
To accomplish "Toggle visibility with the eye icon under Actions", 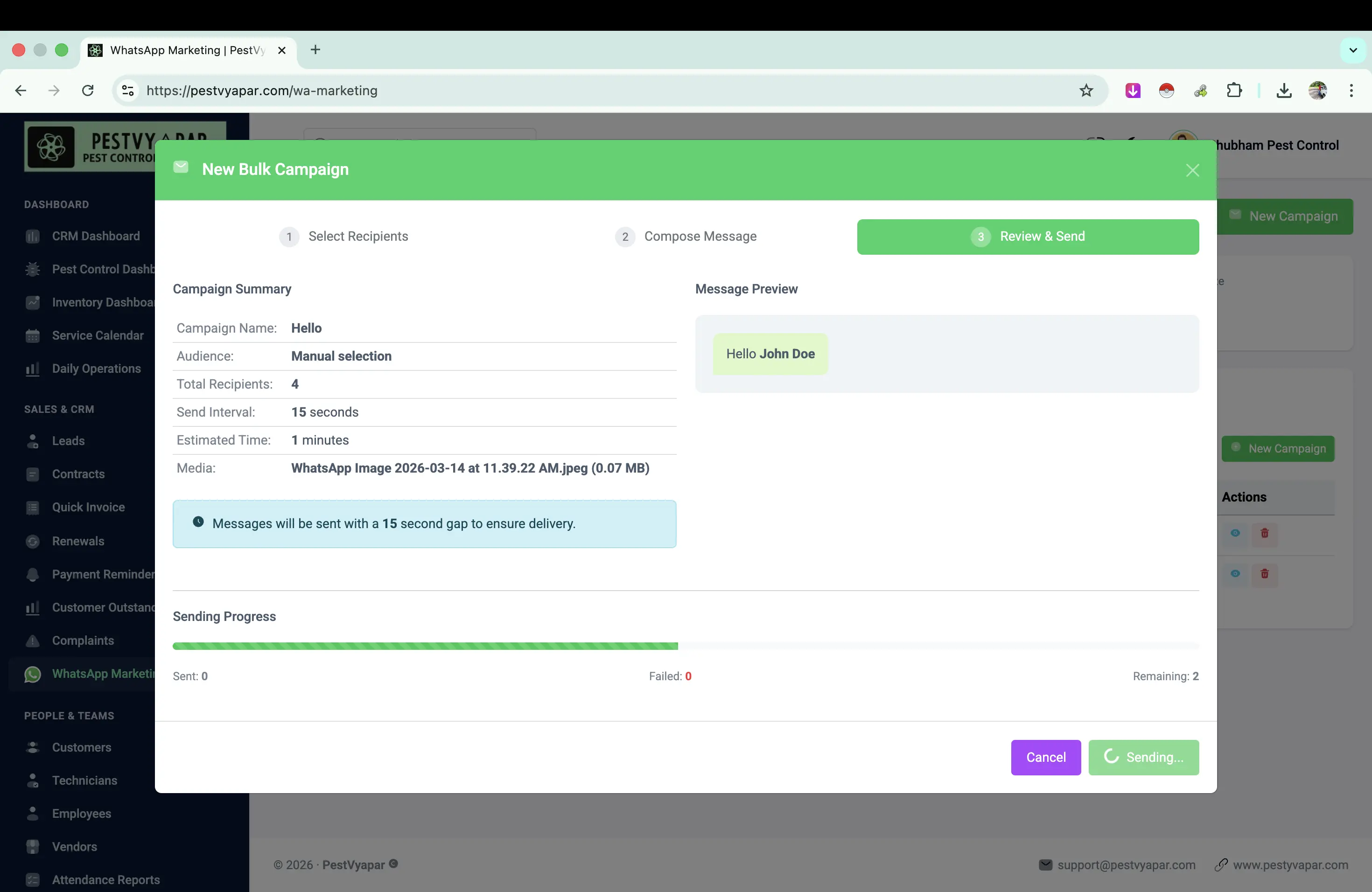I will click(x=1235, y=534).
